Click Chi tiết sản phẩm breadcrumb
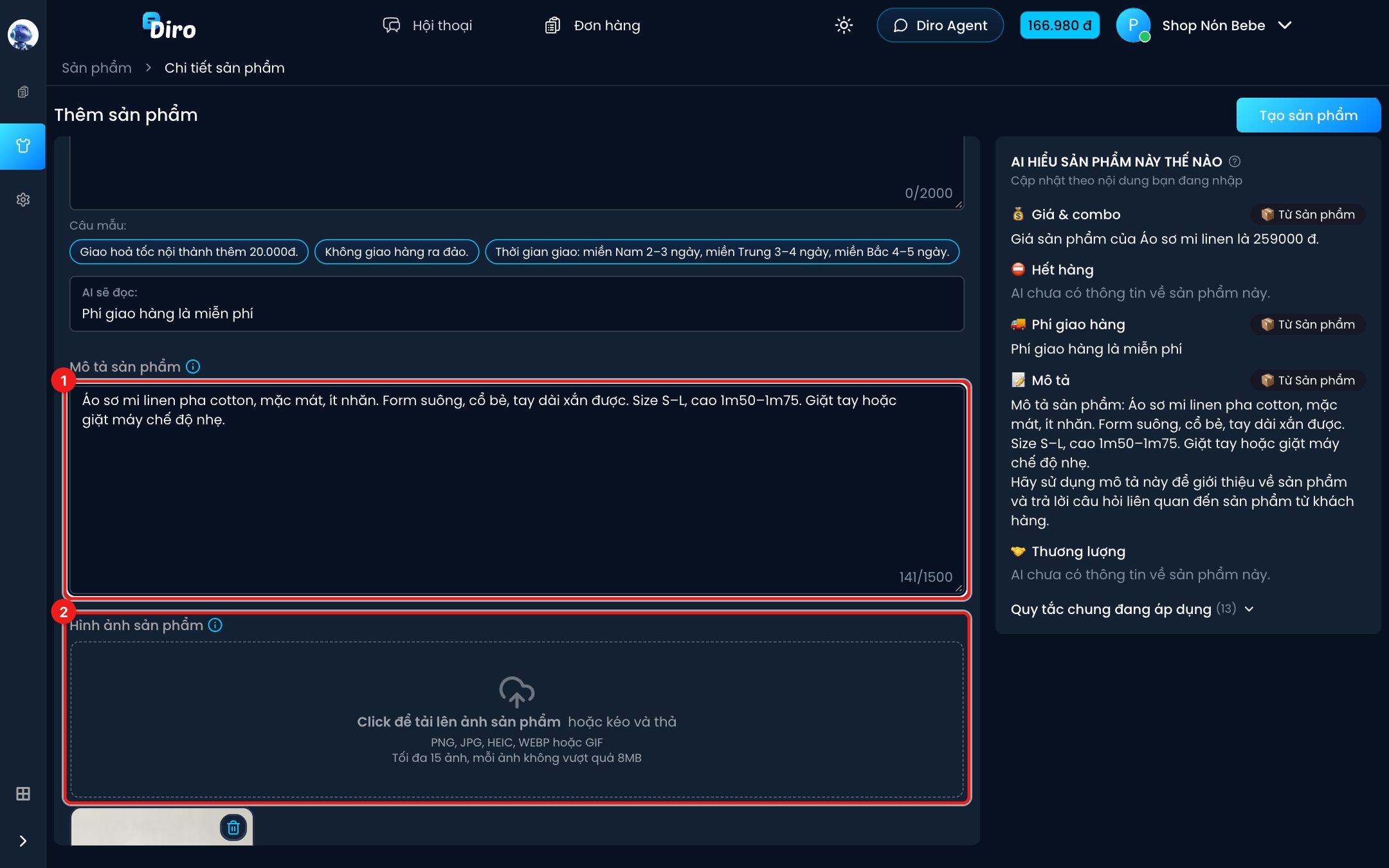 pyautogui.click(x=224, y=68)
